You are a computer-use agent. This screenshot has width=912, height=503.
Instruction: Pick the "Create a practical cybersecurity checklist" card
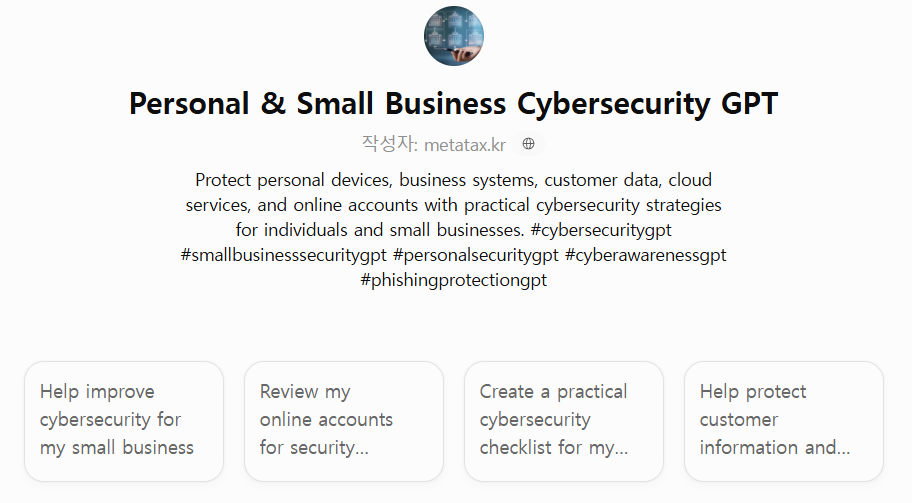(564, 421)
